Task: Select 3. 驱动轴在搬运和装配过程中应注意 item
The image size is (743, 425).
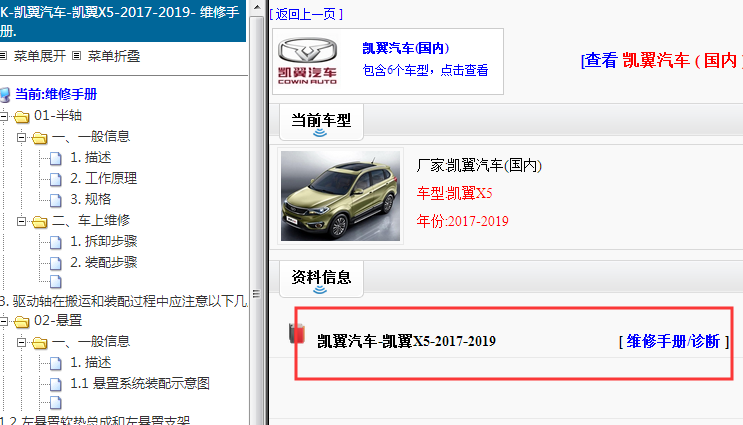Action: point(123,301)
